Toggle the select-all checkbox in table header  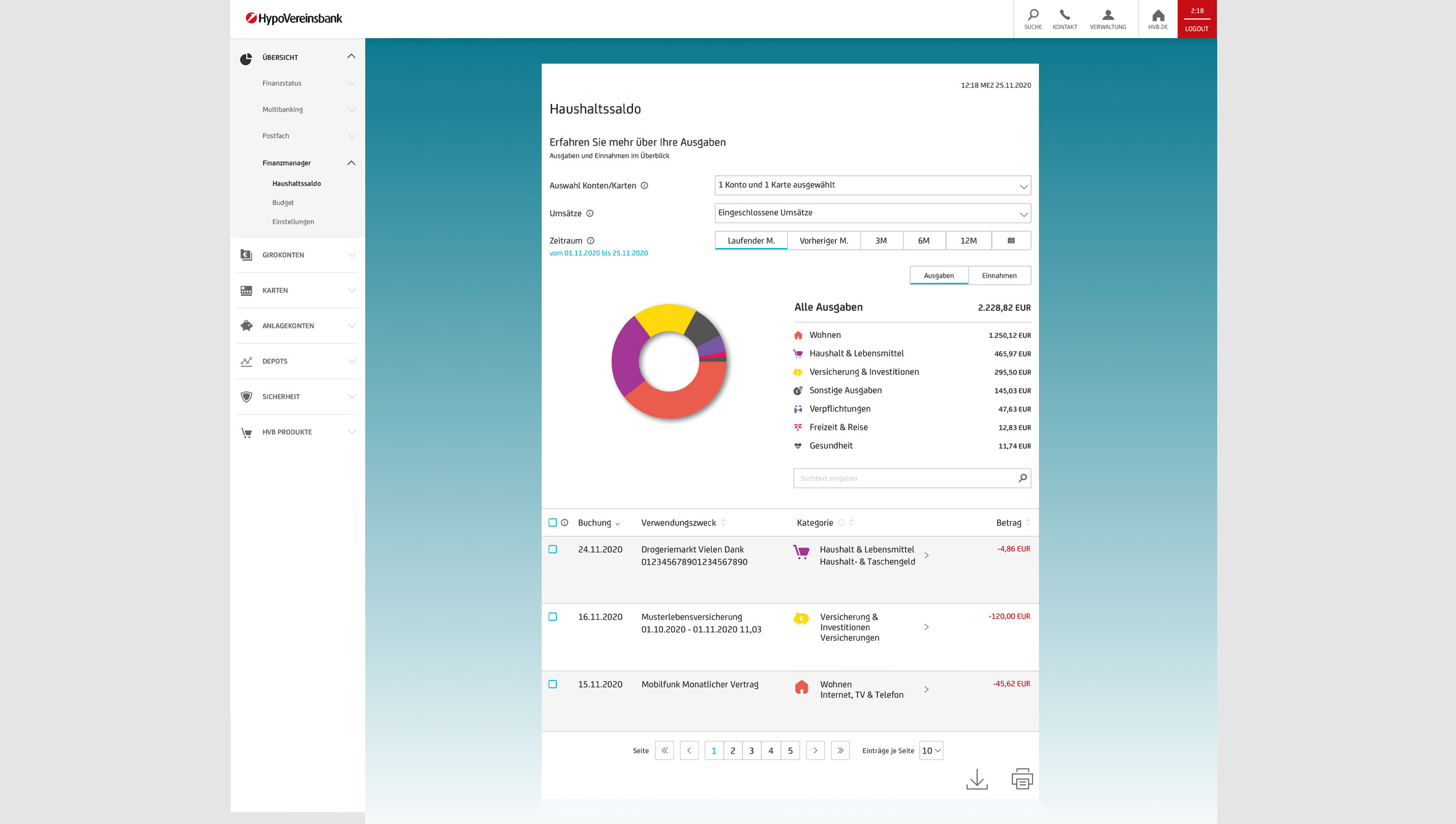[x=553, y=522]
